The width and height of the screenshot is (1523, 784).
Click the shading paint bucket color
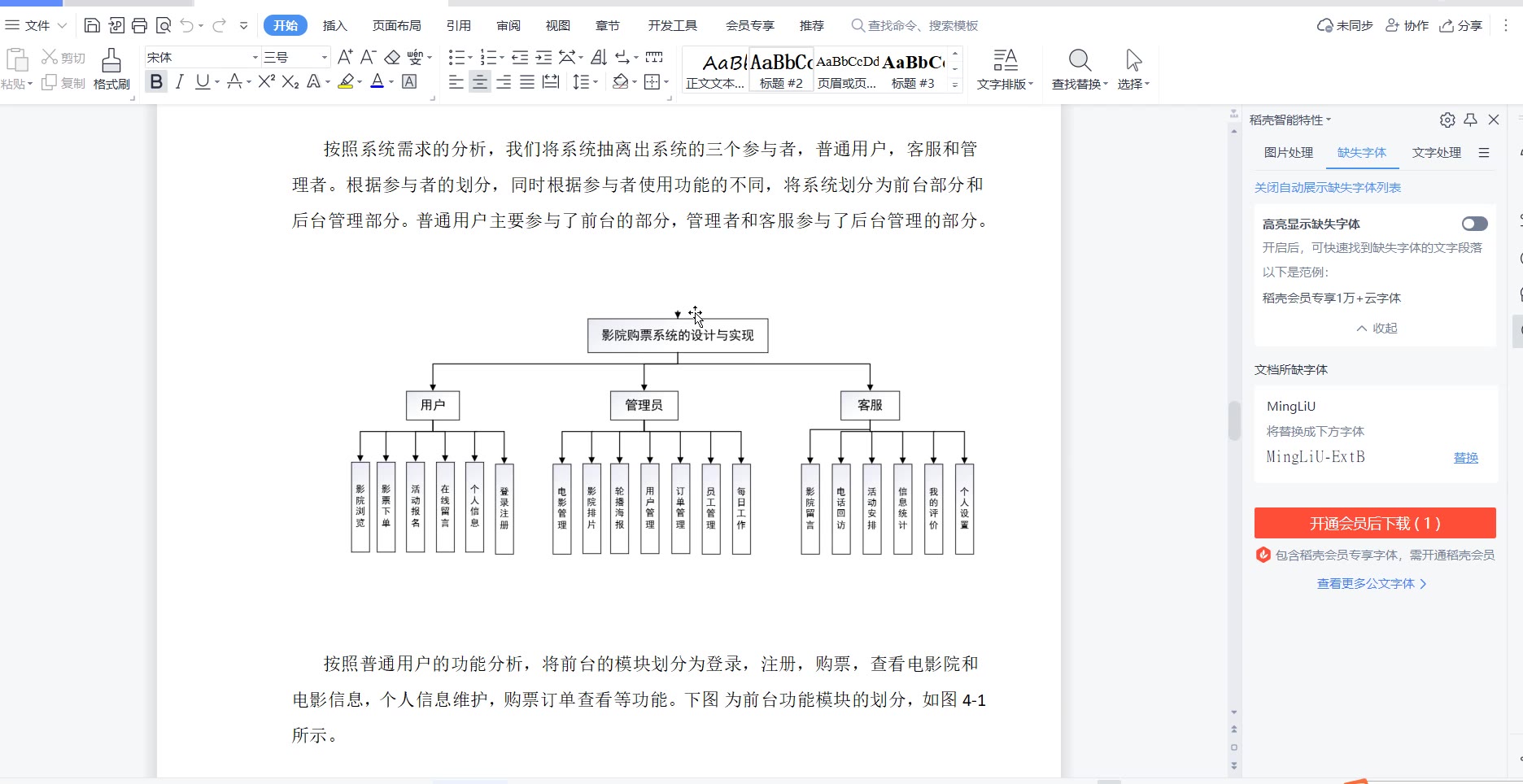620,81
